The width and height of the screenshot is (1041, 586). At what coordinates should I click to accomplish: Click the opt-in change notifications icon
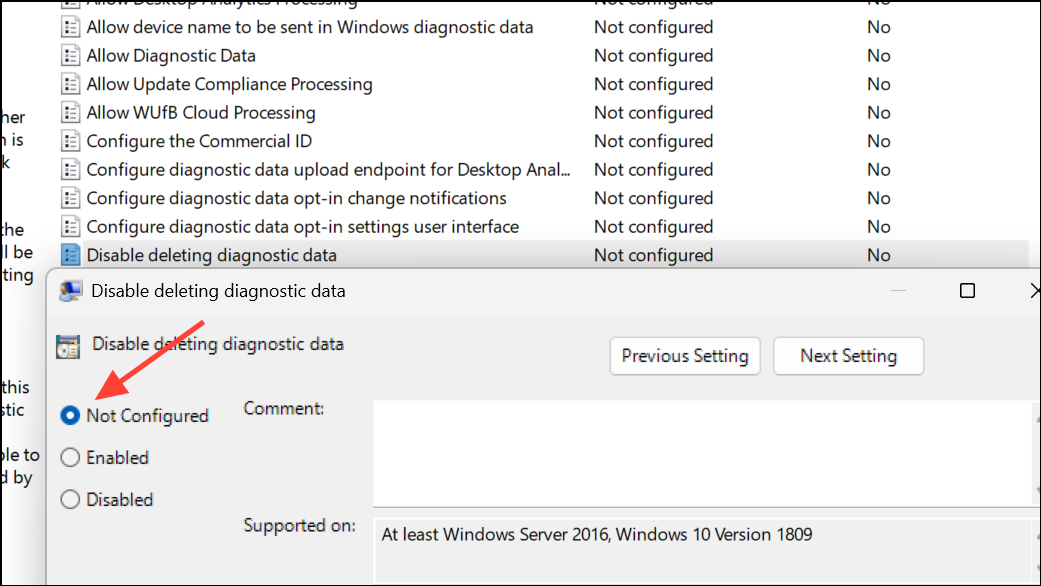pos(70,198)
